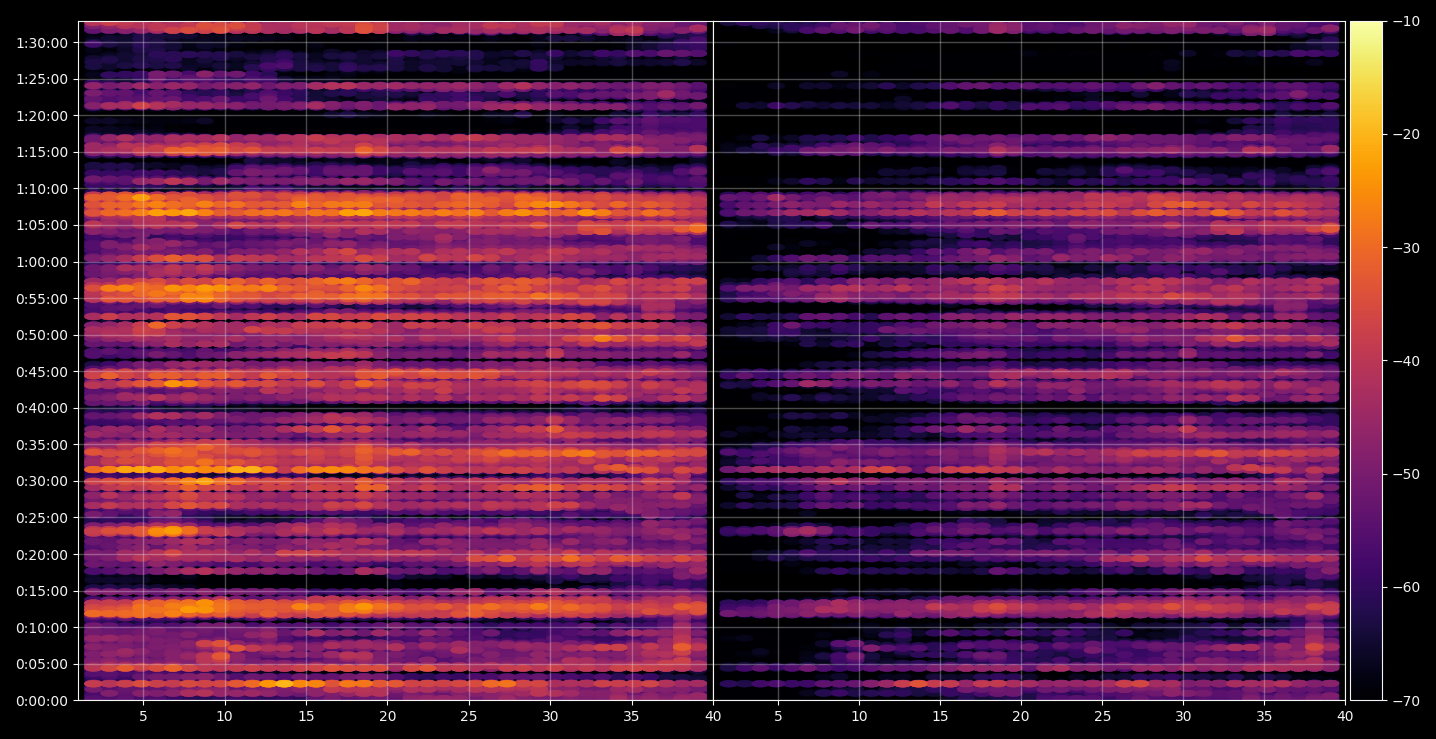Pick the 1:10:00 tick label
1436x739 pixels.
coord(41,189)
